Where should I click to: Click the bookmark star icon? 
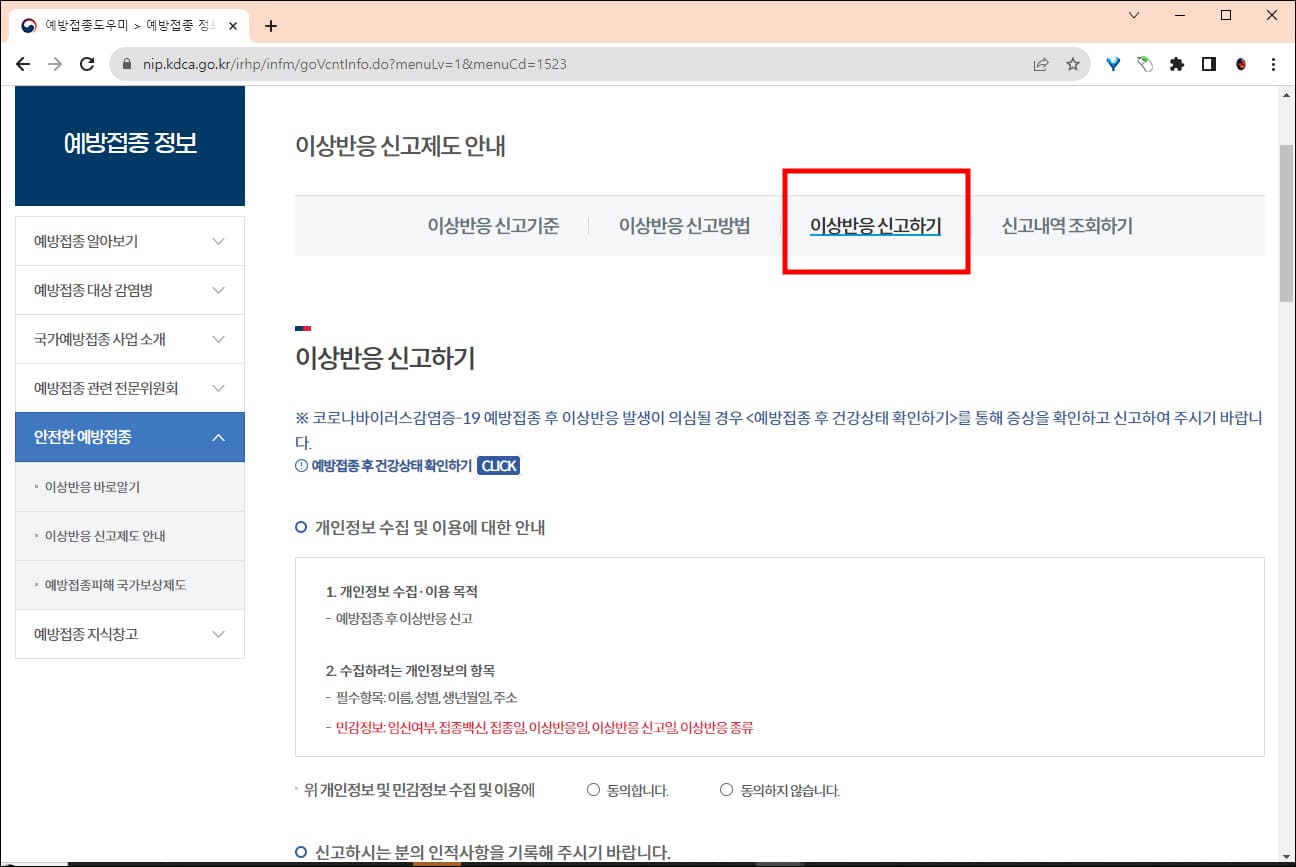(x=1073, y=63)
